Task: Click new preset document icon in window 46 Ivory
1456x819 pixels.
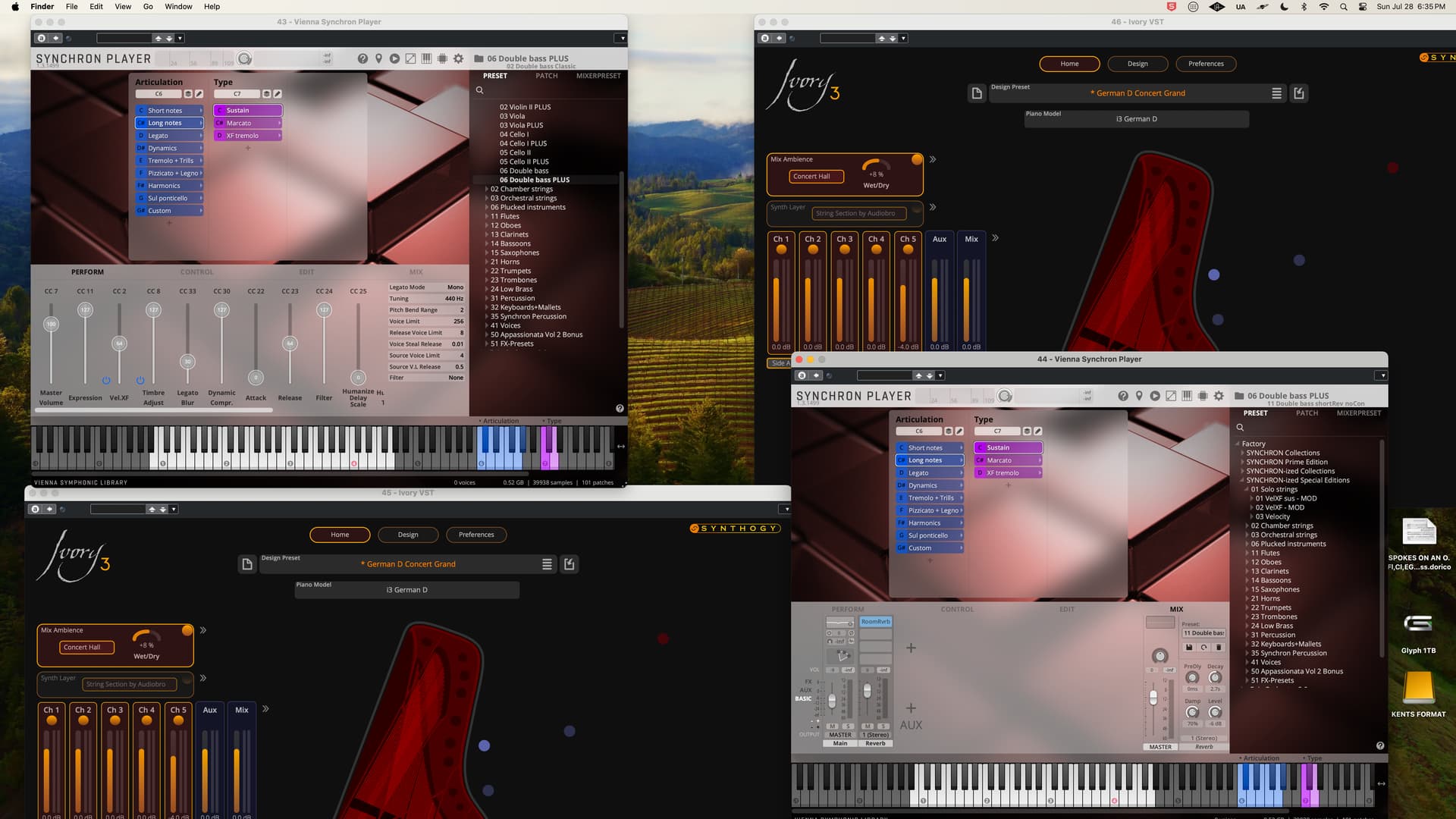Action: coord(977,93)
